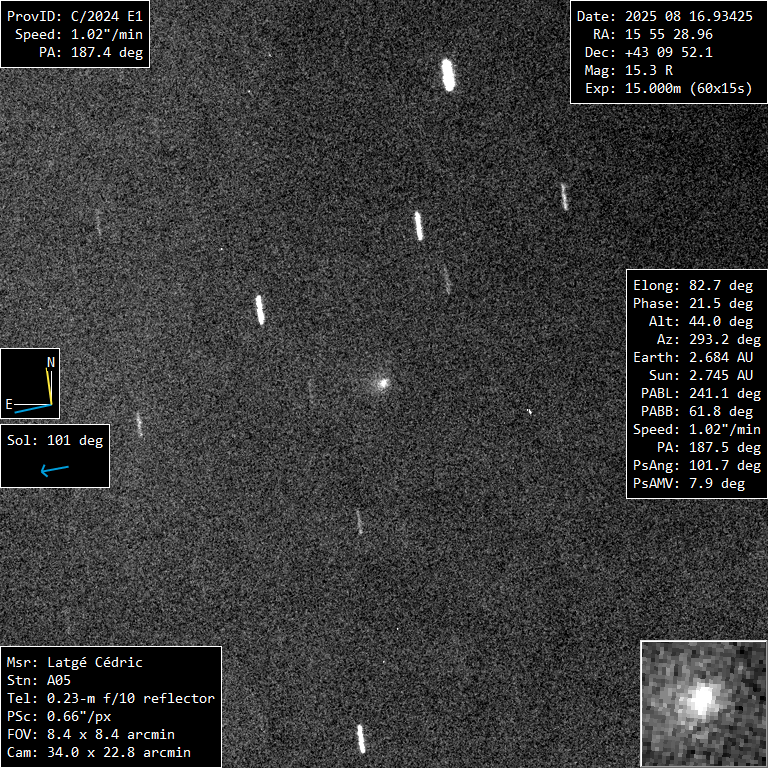Click the 'Sol: 101 deg' label
Screen dimensions: 768x768
[x=55, y=440]
